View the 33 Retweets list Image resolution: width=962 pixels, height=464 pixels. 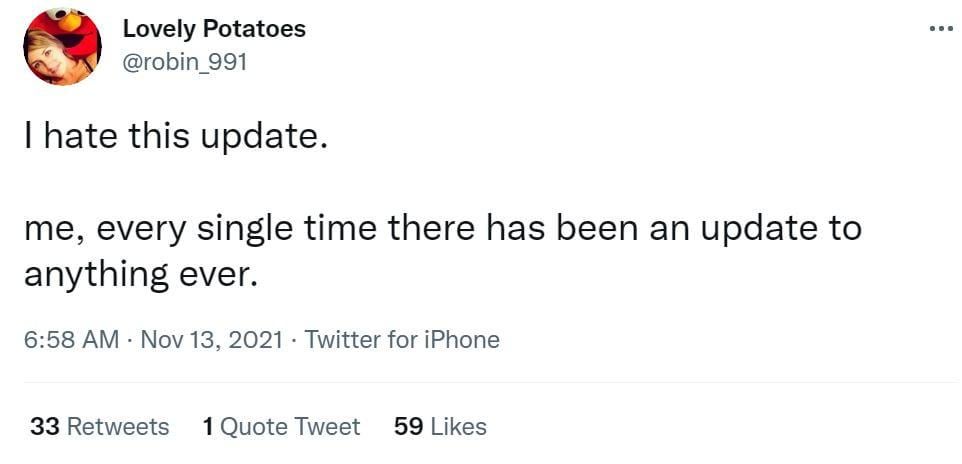[x=99, y=427]
